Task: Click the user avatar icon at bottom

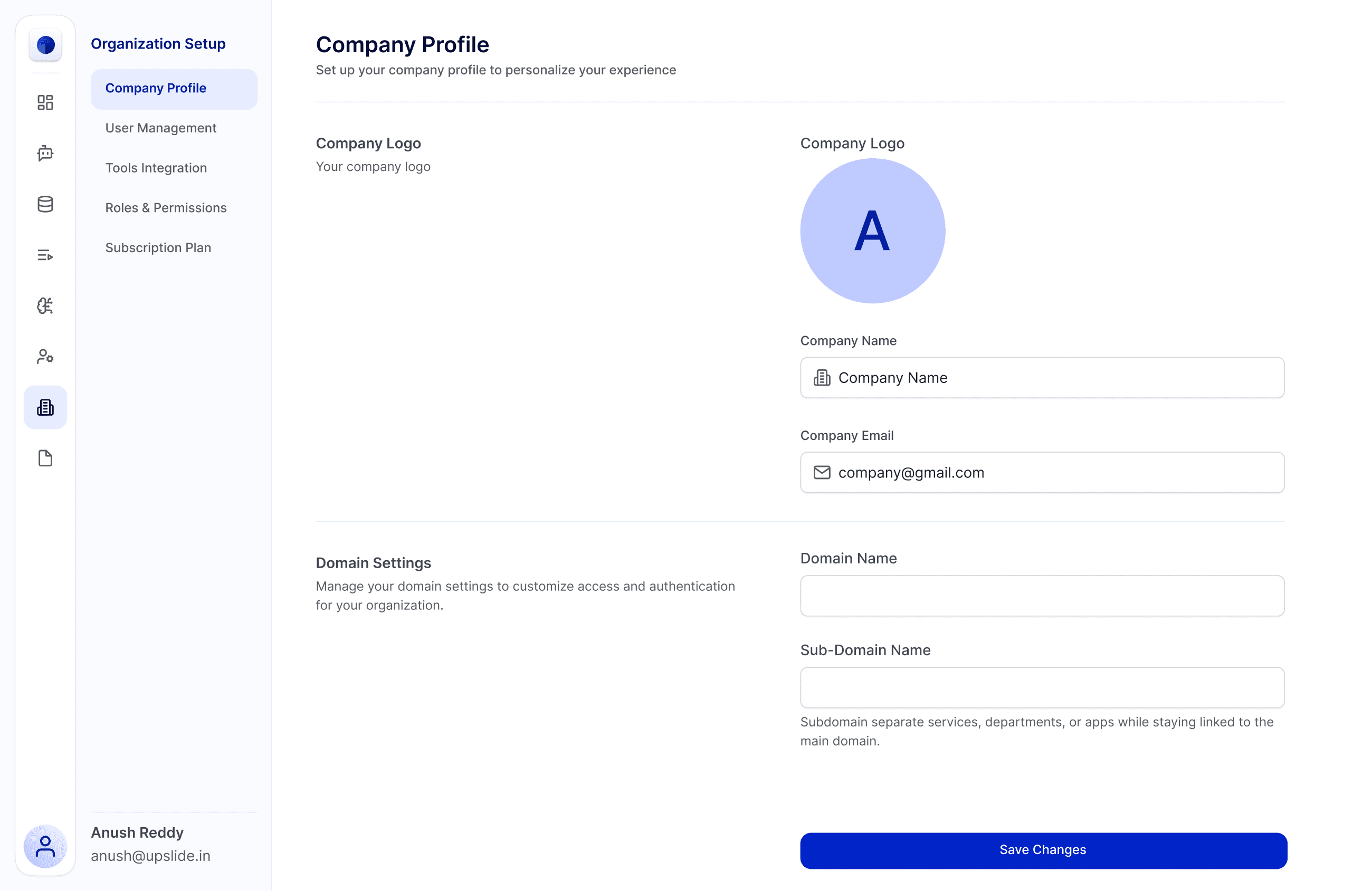Action: click(x=45, y=846)
